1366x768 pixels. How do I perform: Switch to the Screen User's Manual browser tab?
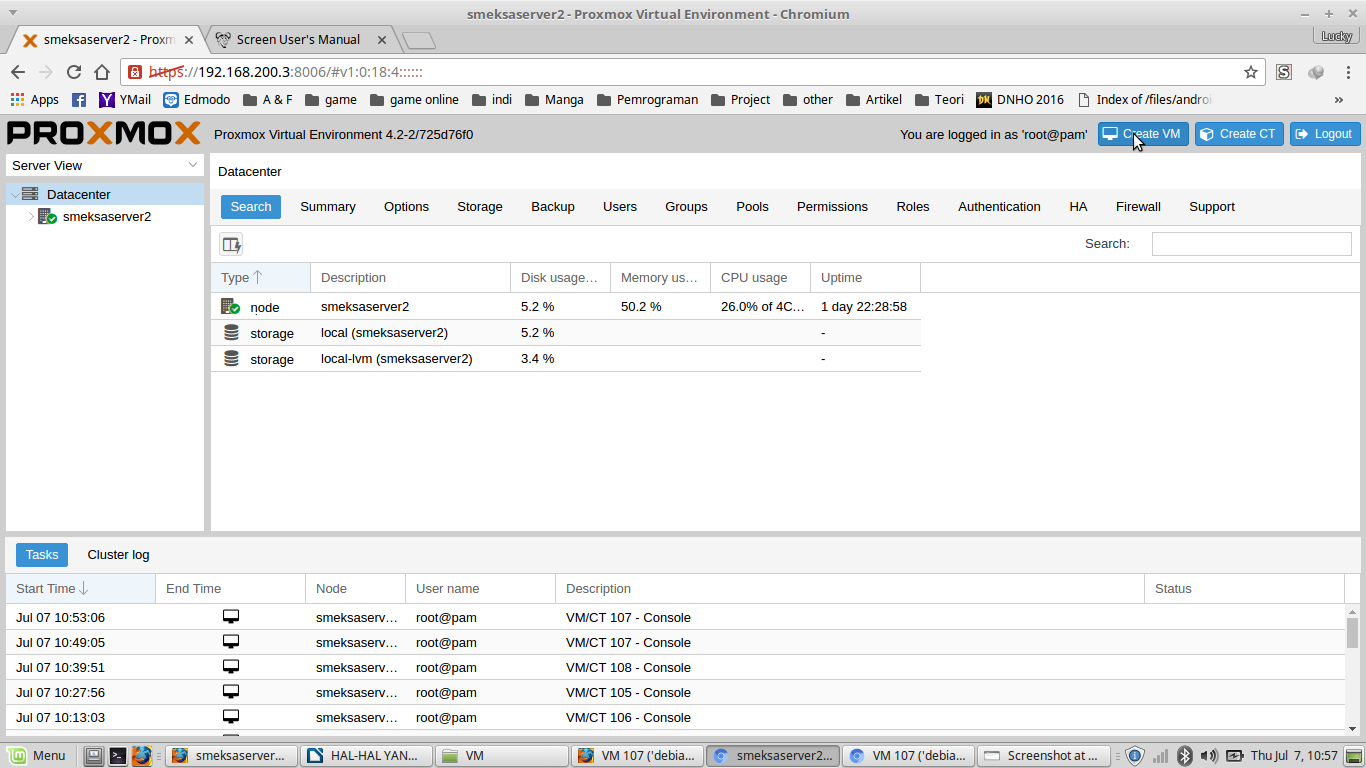[298, 40]
